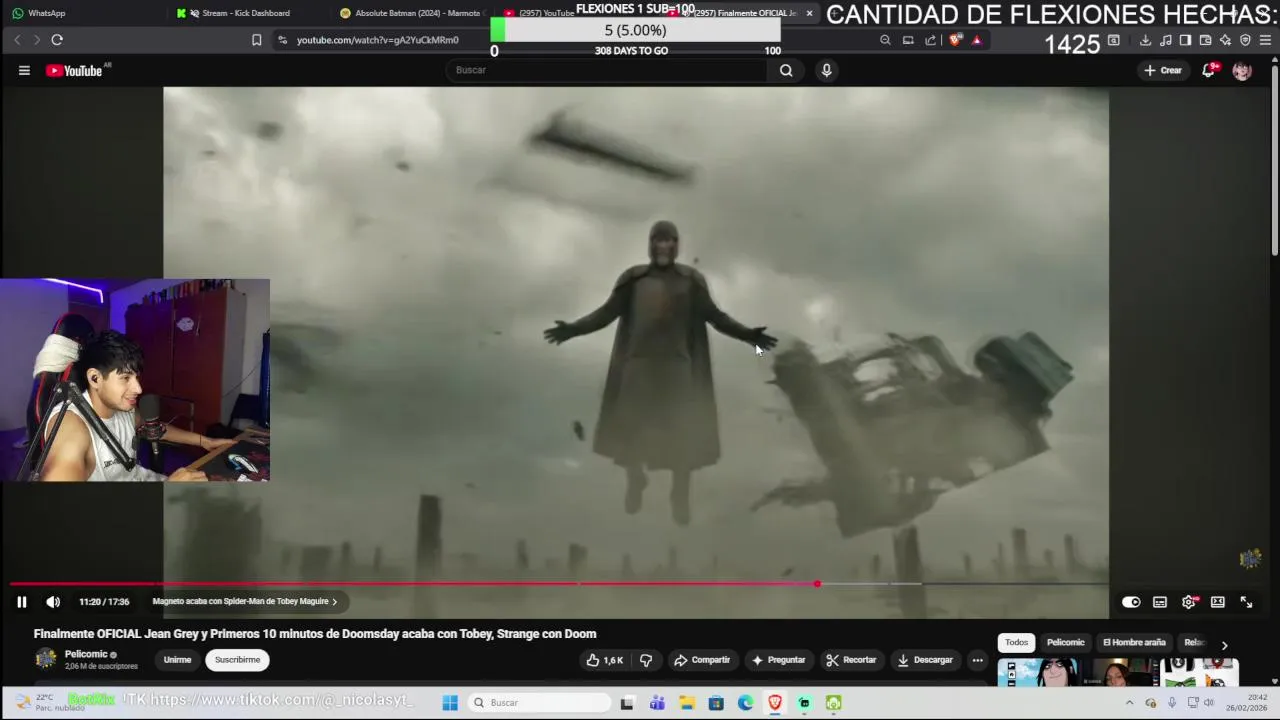Start voice search with microphone icon
This screenshot has height=720, width=1280.
[x=826, y=70]
